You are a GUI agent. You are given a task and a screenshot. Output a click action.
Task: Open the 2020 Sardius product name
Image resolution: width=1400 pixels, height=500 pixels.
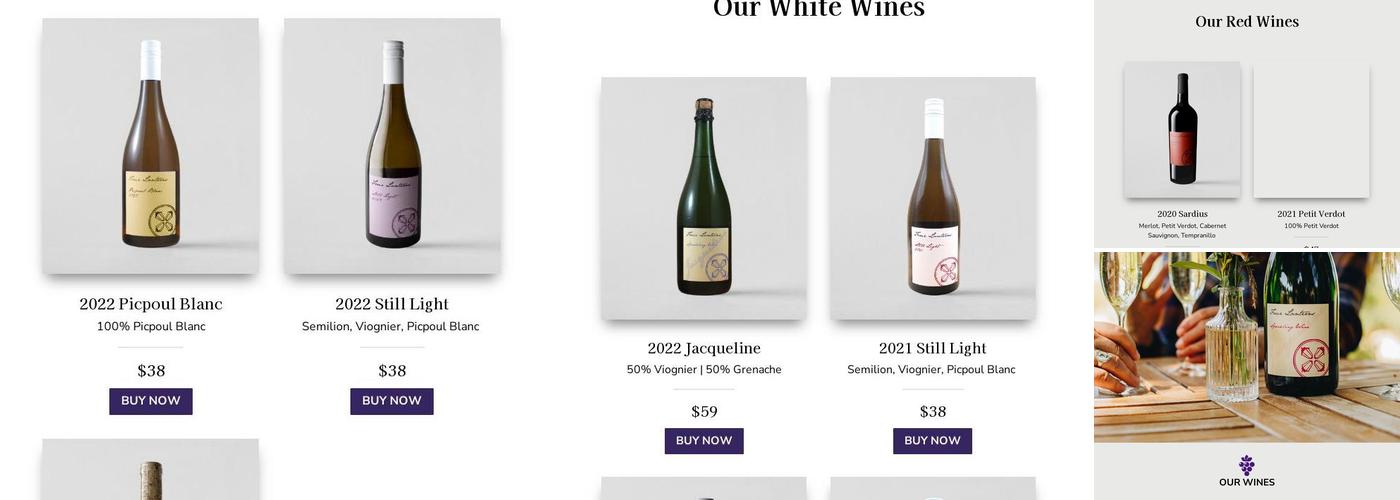tap(1182, 214)
